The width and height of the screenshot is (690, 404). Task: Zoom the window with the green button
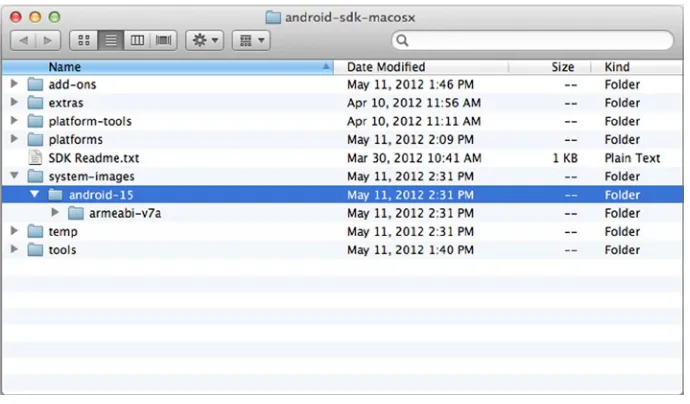[54, 17]
